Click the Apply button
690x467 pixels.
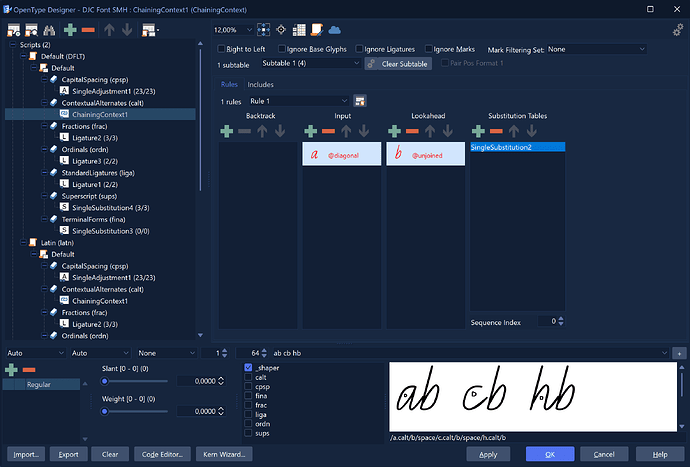click(x=488, y=454)
